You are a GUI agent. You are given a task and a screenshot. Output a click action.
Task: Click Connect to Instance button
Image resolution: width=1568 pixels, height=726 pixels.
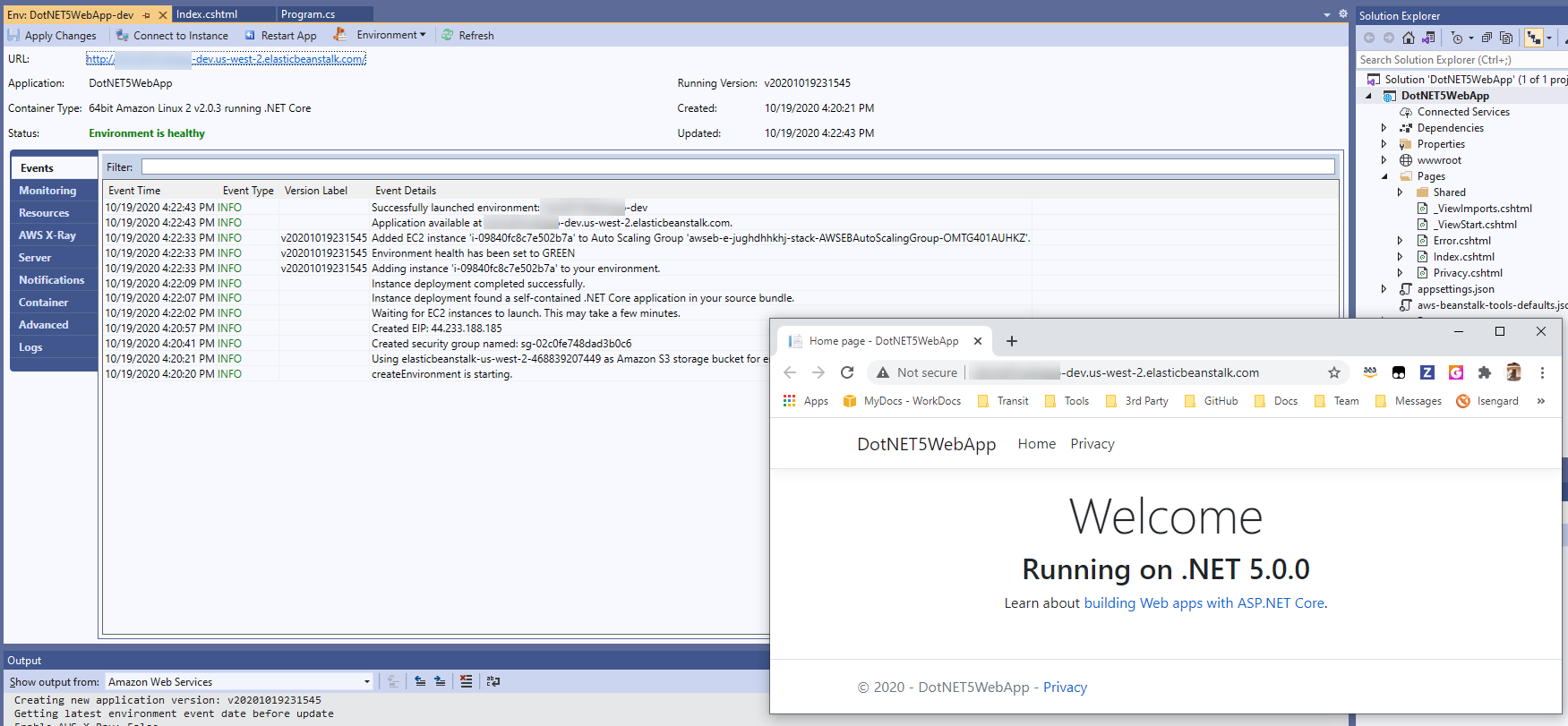tap(172, 36)
